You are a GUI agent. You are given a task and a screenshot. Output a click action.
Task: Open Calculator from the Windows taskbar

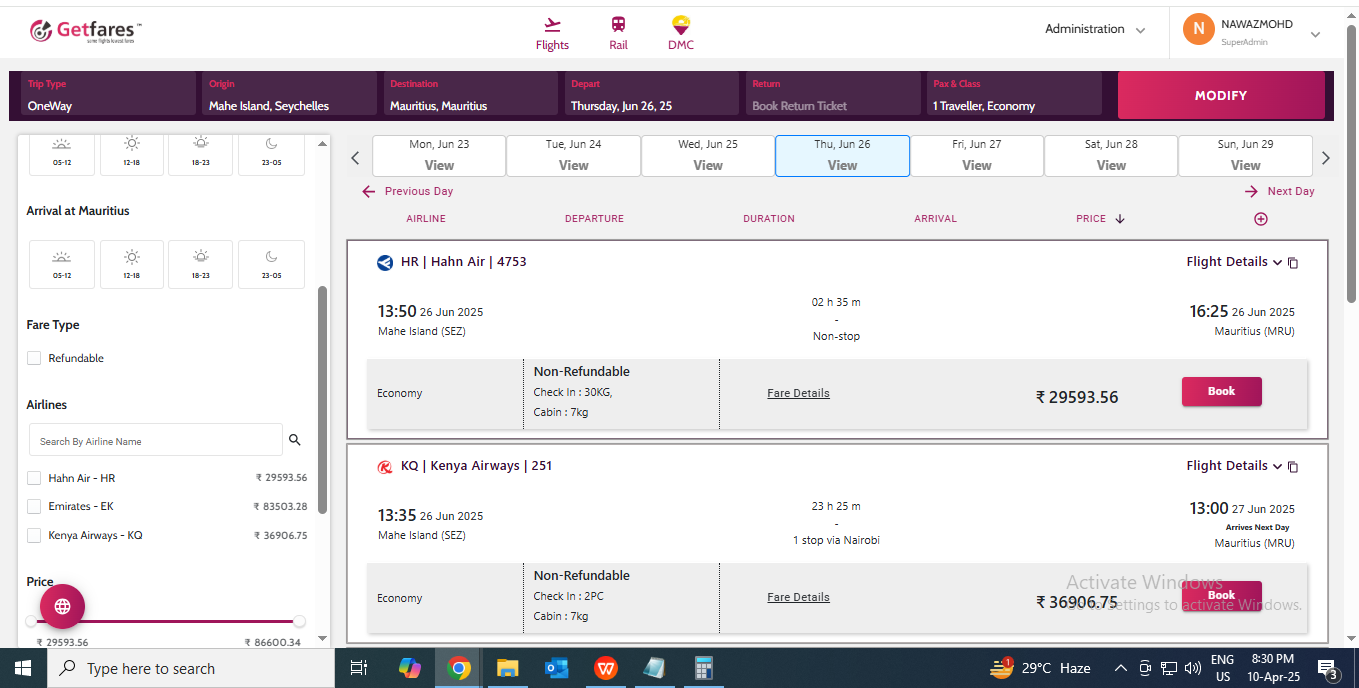tap(703, 668)
